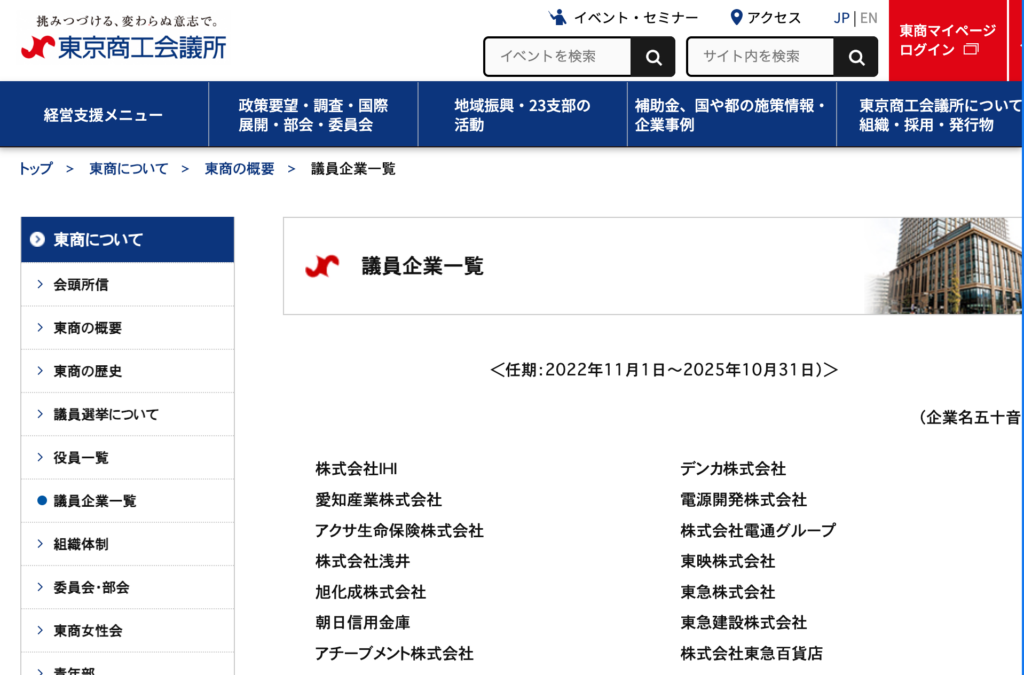Click the 株式会社IHI company name
The height and width of the screenshot is (675, 1024).
click(357, 469)
